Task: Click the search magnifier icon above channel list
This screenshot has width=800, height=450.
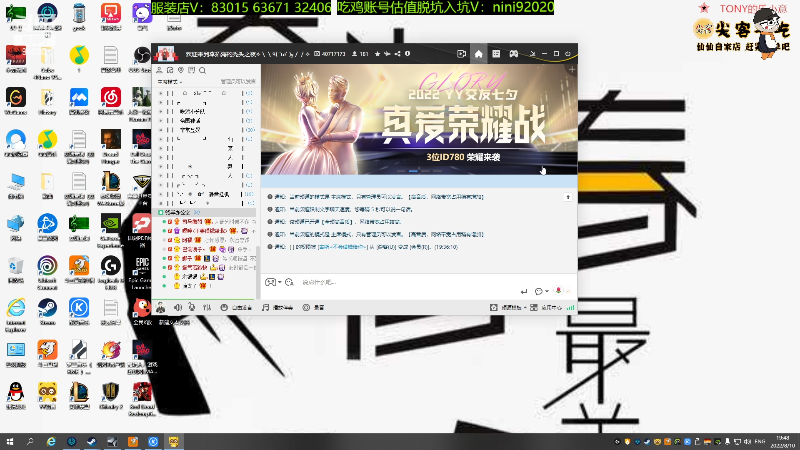Action: pyautogui.click(x=203, y=70)
